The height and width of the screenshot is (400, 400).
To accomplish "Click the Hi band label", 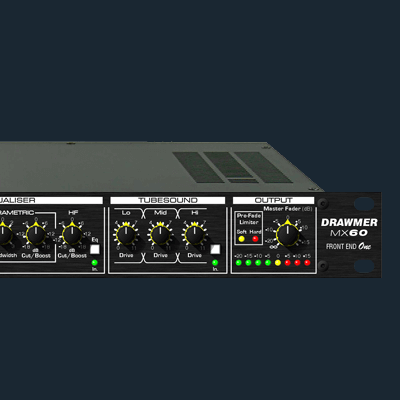I will point(195,212).
